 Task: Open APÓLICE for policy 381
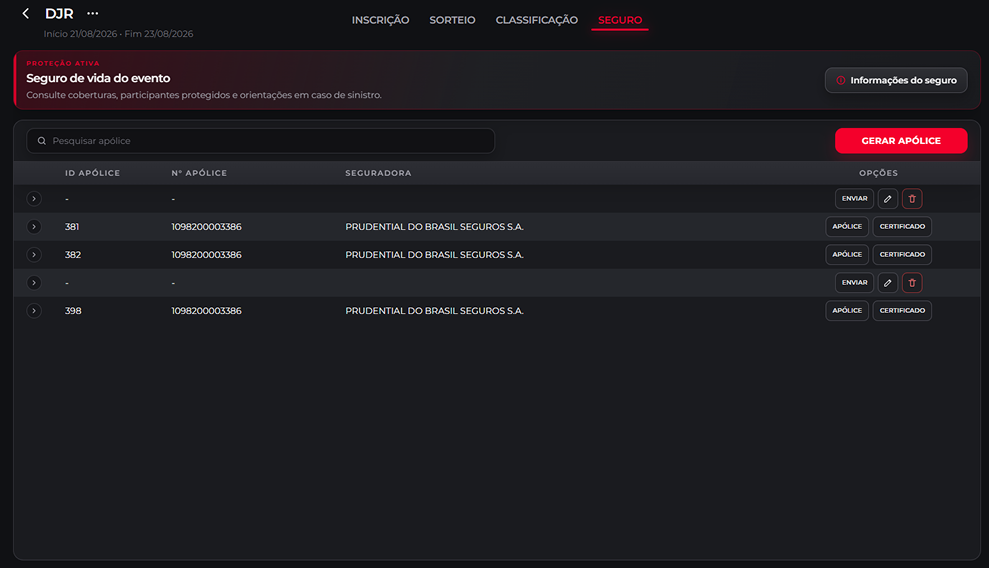846,226
